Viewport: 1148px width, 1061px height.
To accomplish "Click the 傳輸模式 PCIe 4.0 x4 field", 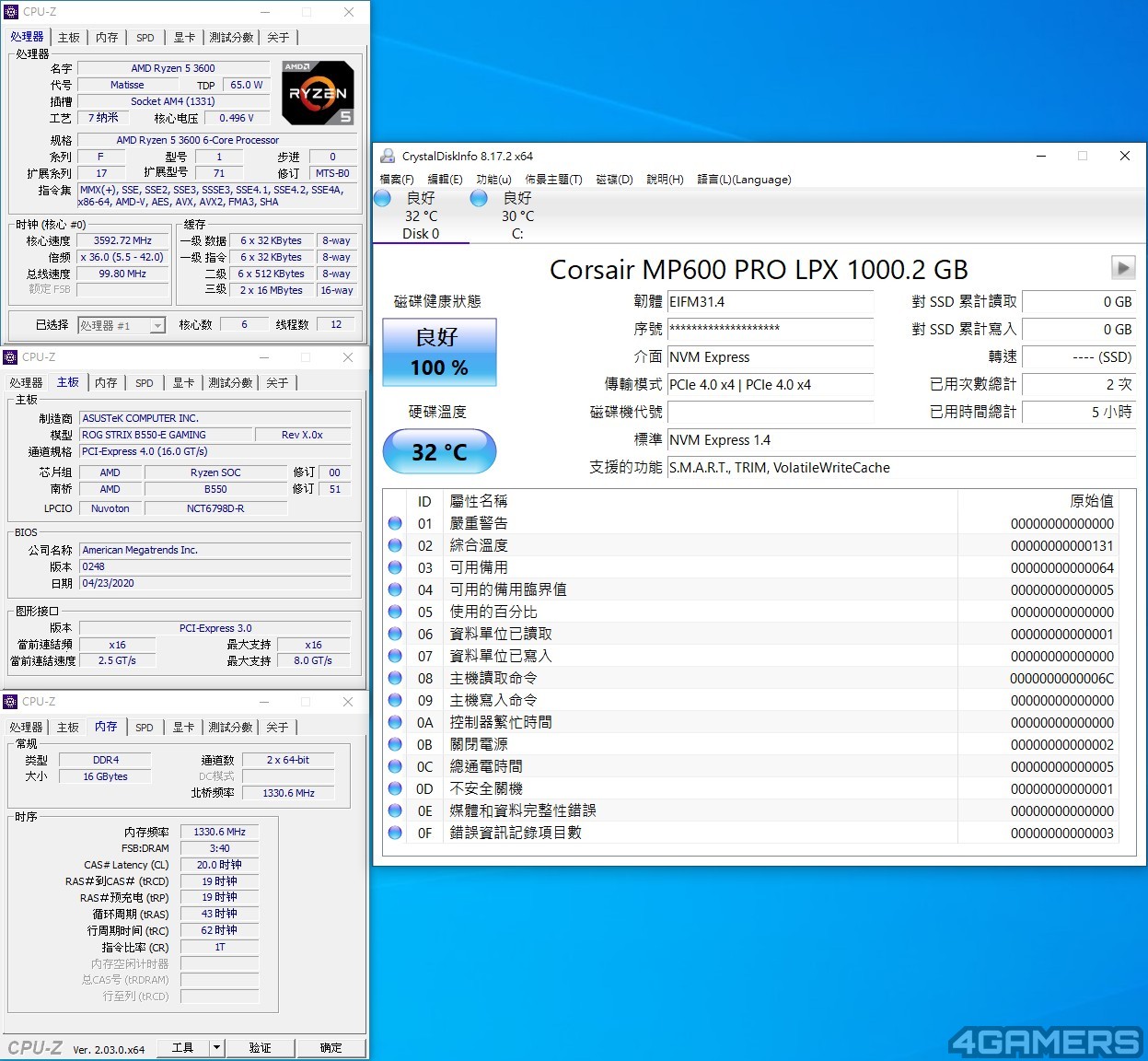I will point(770,385).
